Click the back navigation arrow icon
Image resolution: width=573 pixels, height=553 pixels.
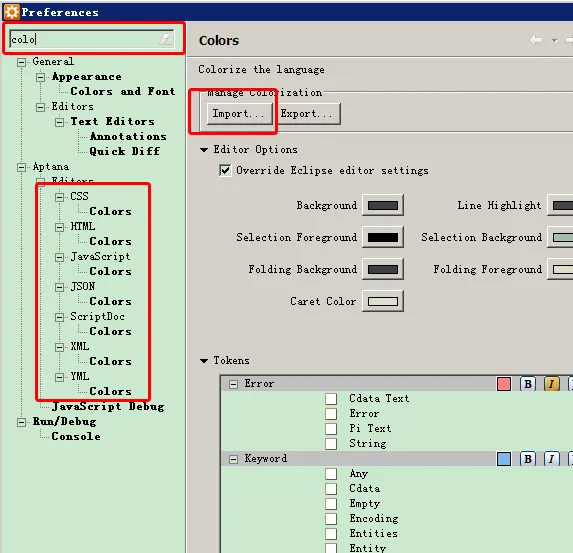(x=536, y=39)
